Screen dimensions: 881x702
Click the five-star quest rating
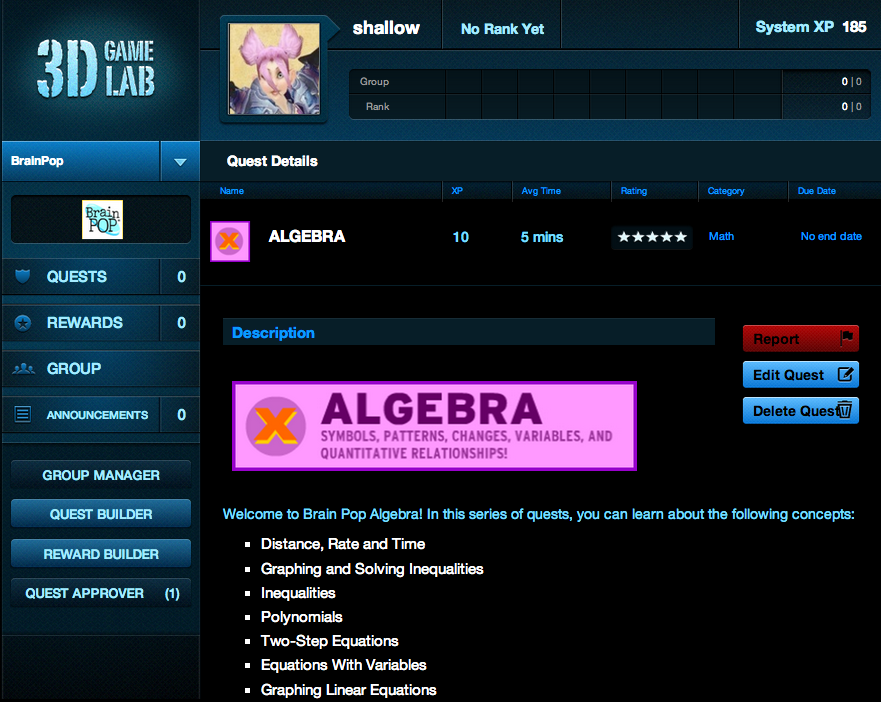652,237
